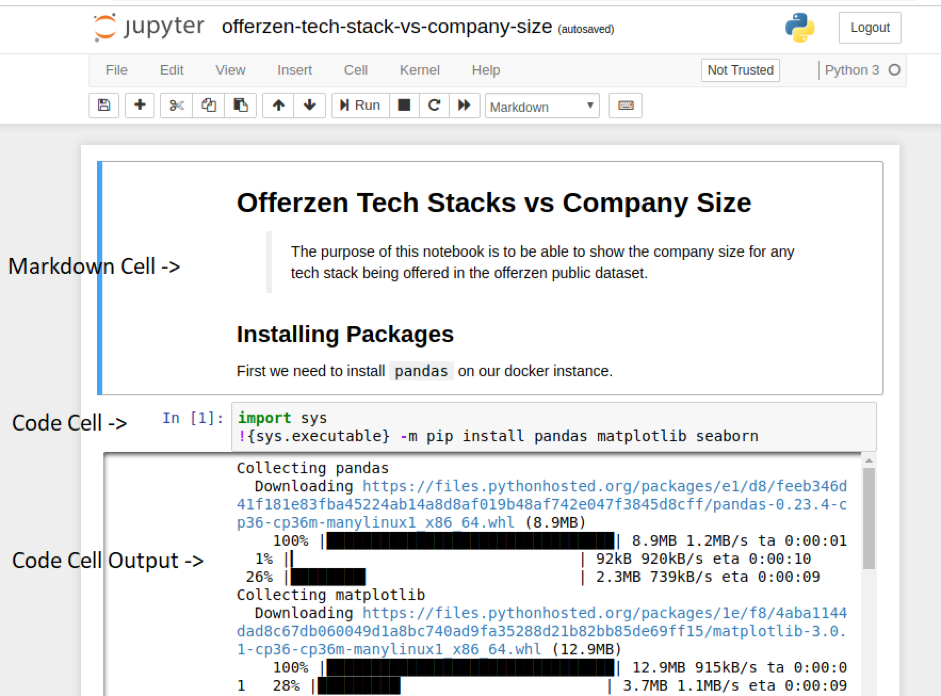Click the 'Collecting pandas' output line
This screenshot has height=696, width=941.
pos(313,468)
